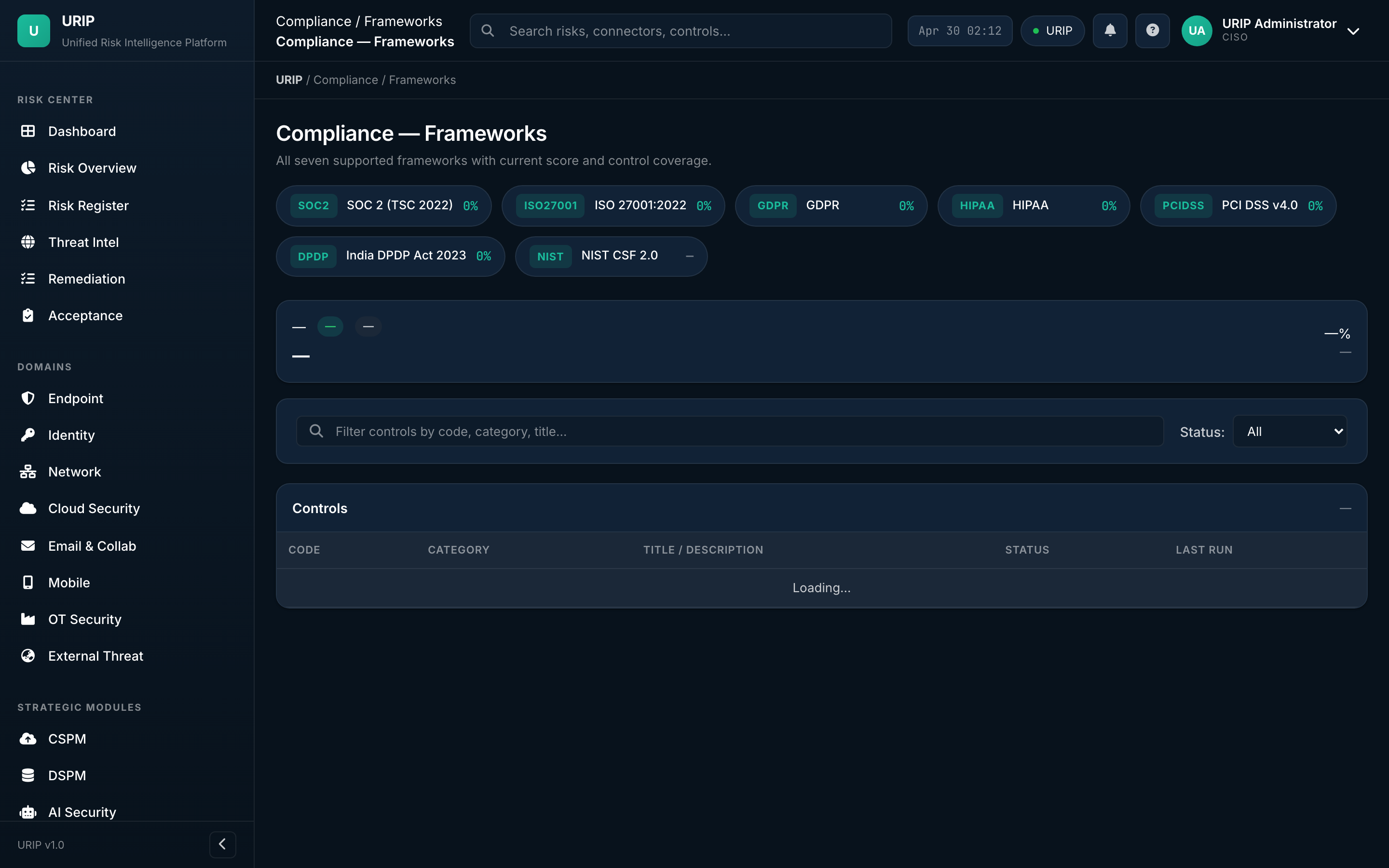
Task: Select the NIST CSF 2.0 framework pill
Action: [611, 256]
